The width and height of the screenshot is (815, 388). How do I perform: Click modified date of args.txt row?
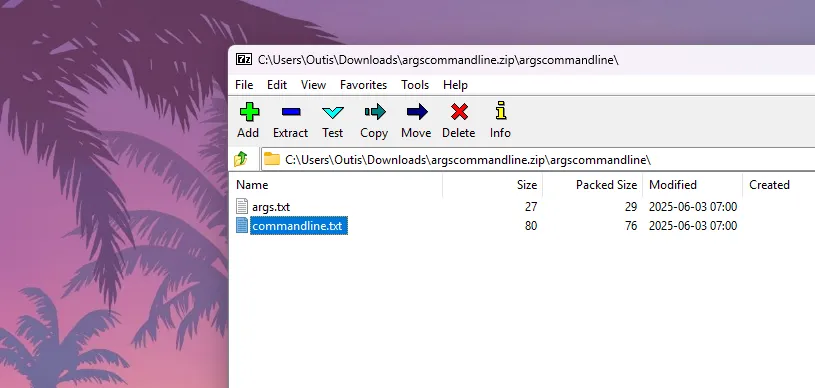click(693, 207)
